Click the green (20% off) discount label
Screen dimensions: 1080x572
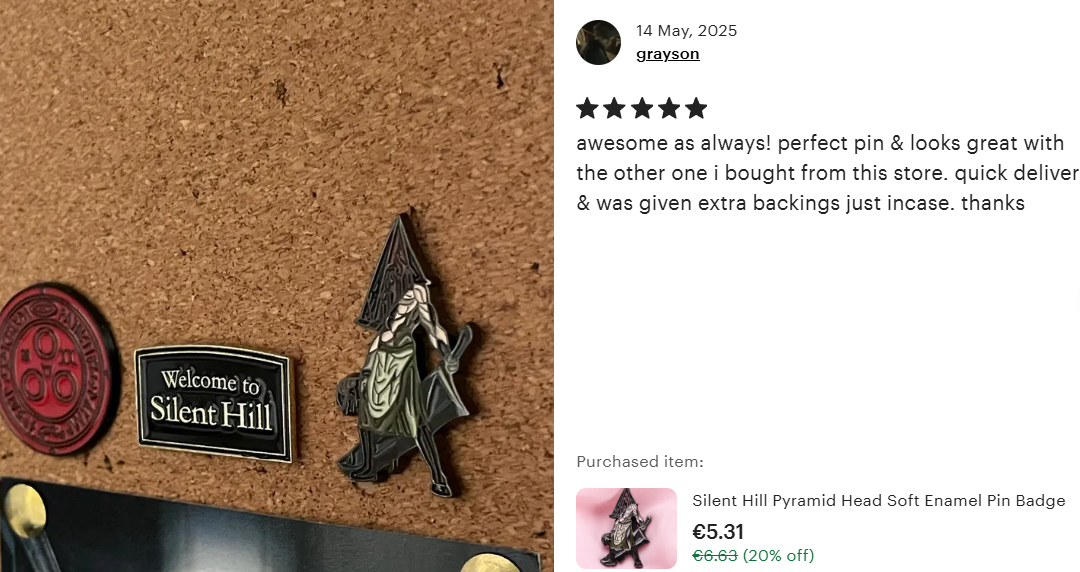[x=778, y=555]
